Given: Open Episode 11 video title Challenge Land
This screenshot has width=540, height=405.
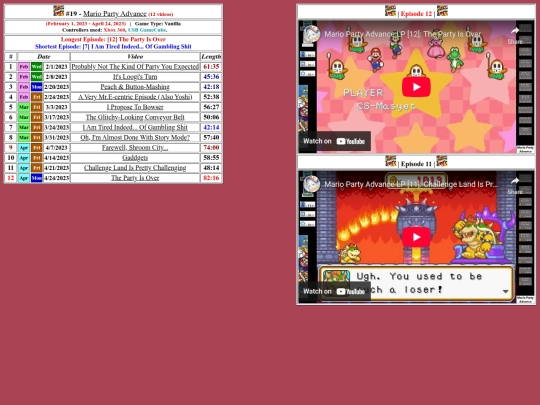Looking at the screenshot, I should [x=411, y=184].
